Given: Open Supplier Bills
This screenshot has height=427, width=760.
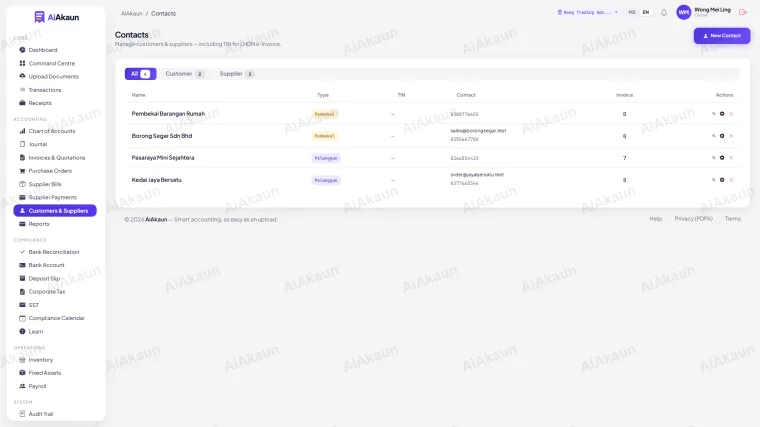Looking at the screenshot, I should pyautogui.click(x=45, y=184).
